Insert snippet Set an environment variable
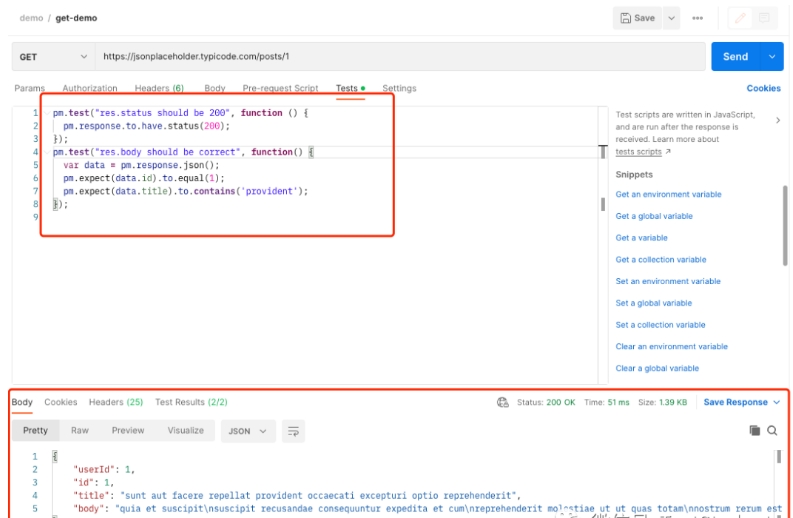Image resolution: width=793 pixels, height=518 pixels. coord(668,281)
